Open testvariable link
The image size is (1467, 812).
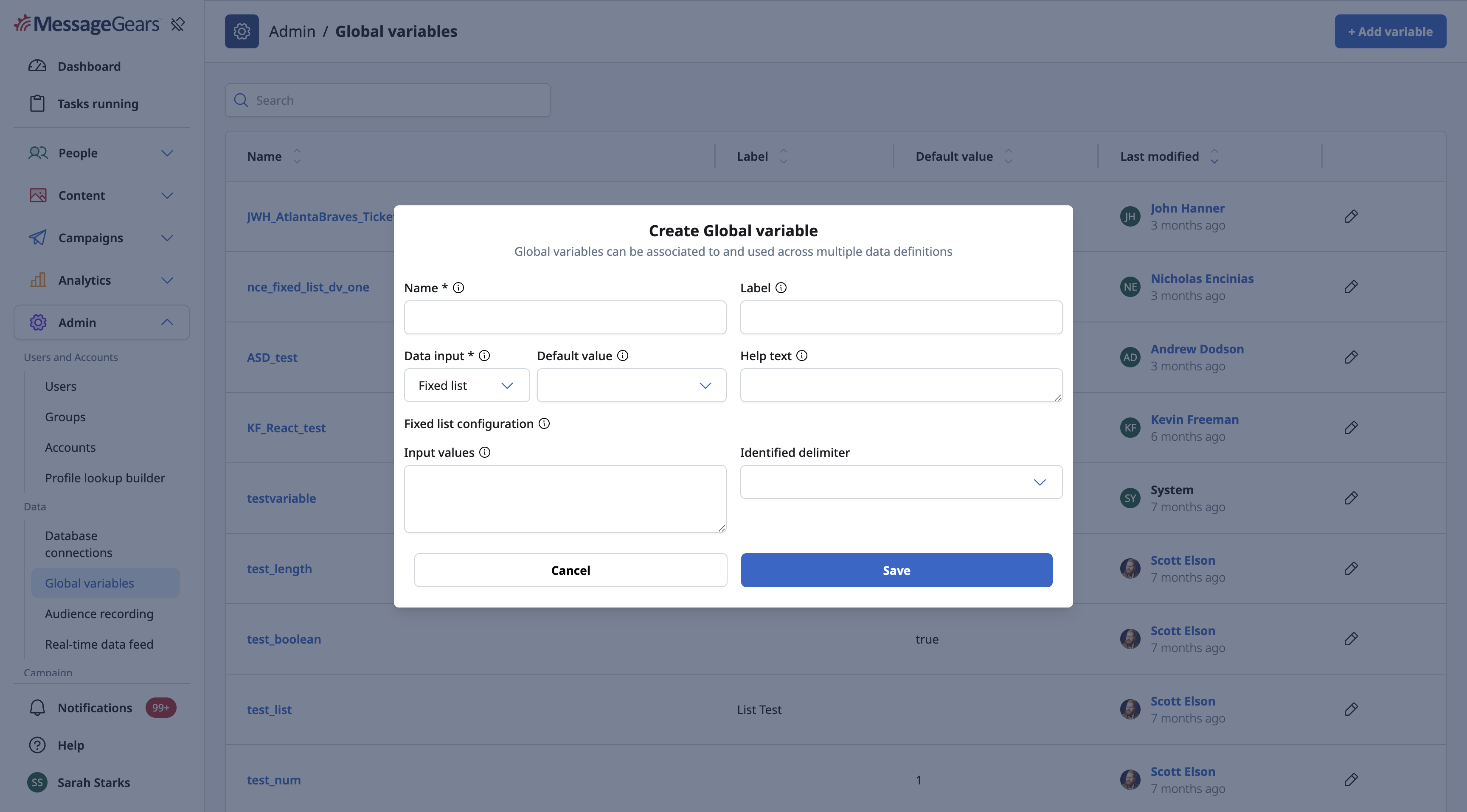click(x=281, y=498)
